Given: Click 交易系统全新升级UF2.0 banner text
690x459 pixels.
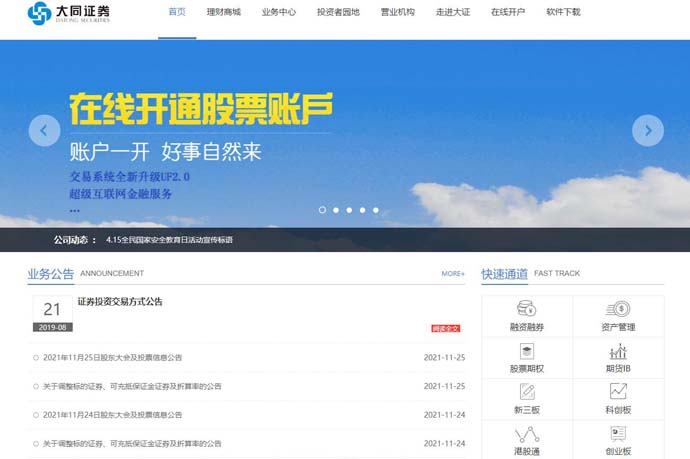Looking at the screenshot, I should [129, 177].
